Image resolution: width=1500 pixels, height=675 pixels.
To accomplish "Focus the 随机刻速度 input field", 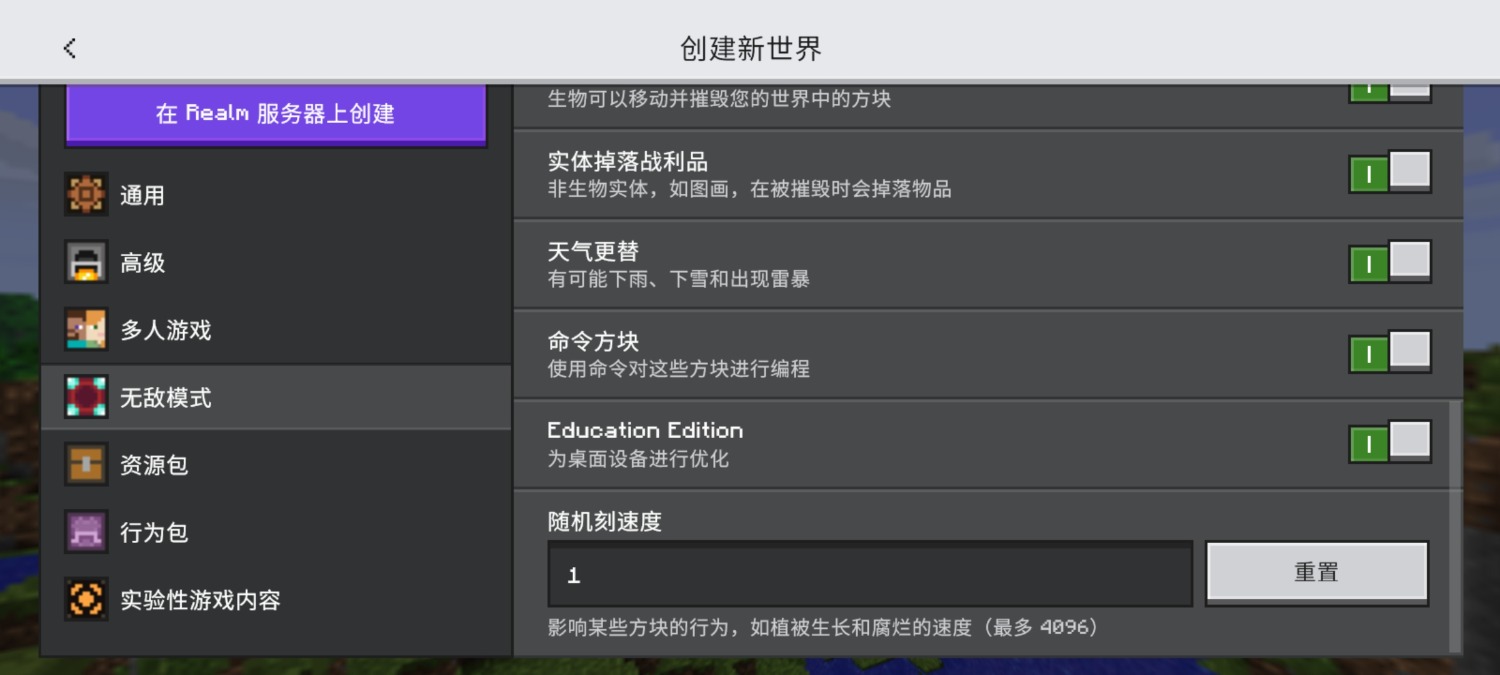I will point(870,574).
